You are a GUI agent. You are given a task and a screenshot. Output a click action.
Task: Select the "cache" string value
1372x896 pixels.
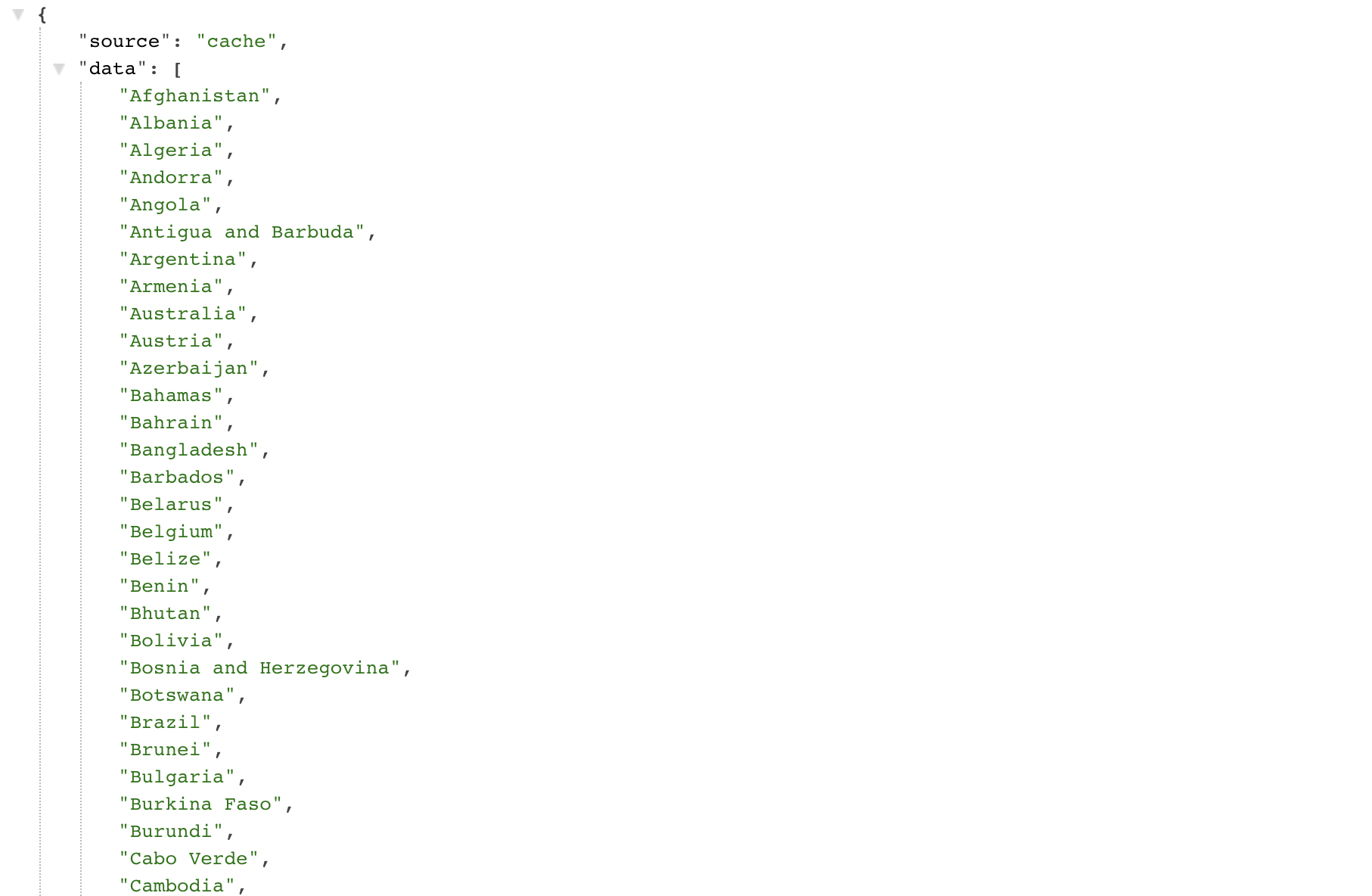pyautogui.click(x=237, y=42)
